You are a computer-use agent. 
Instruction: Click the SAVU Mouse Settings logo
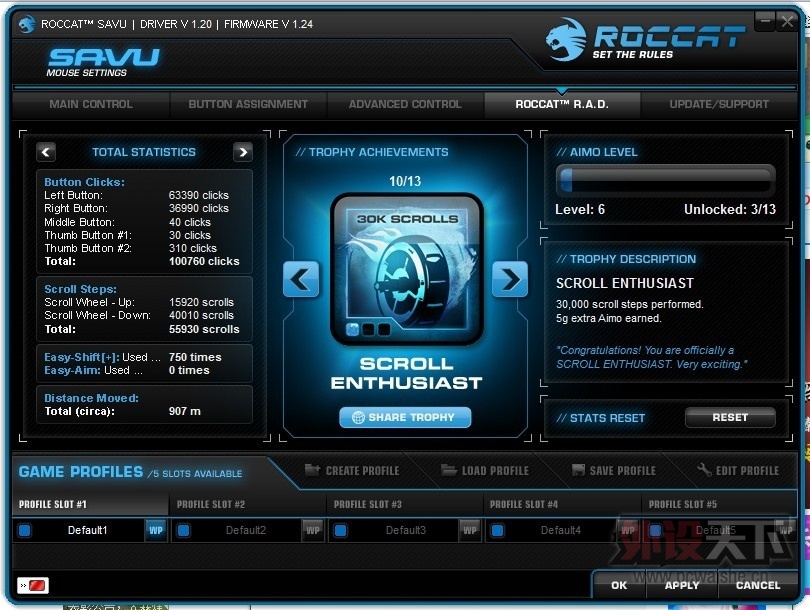(x=103, y=62)
